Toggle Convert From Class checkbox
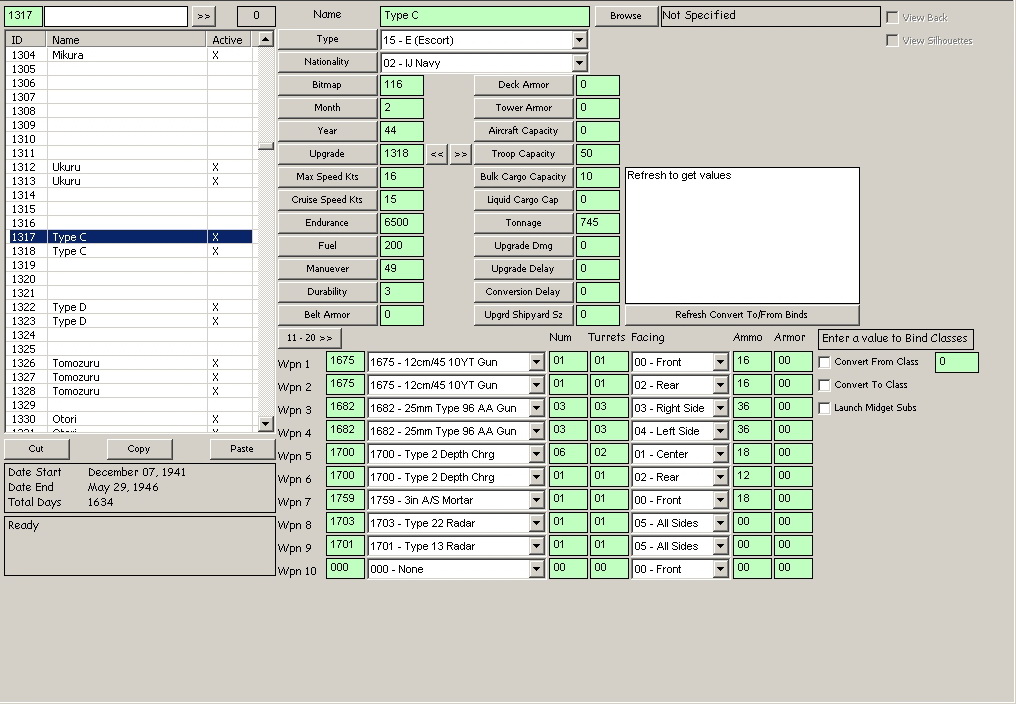The image size is (1016, 704). point(825,362)
